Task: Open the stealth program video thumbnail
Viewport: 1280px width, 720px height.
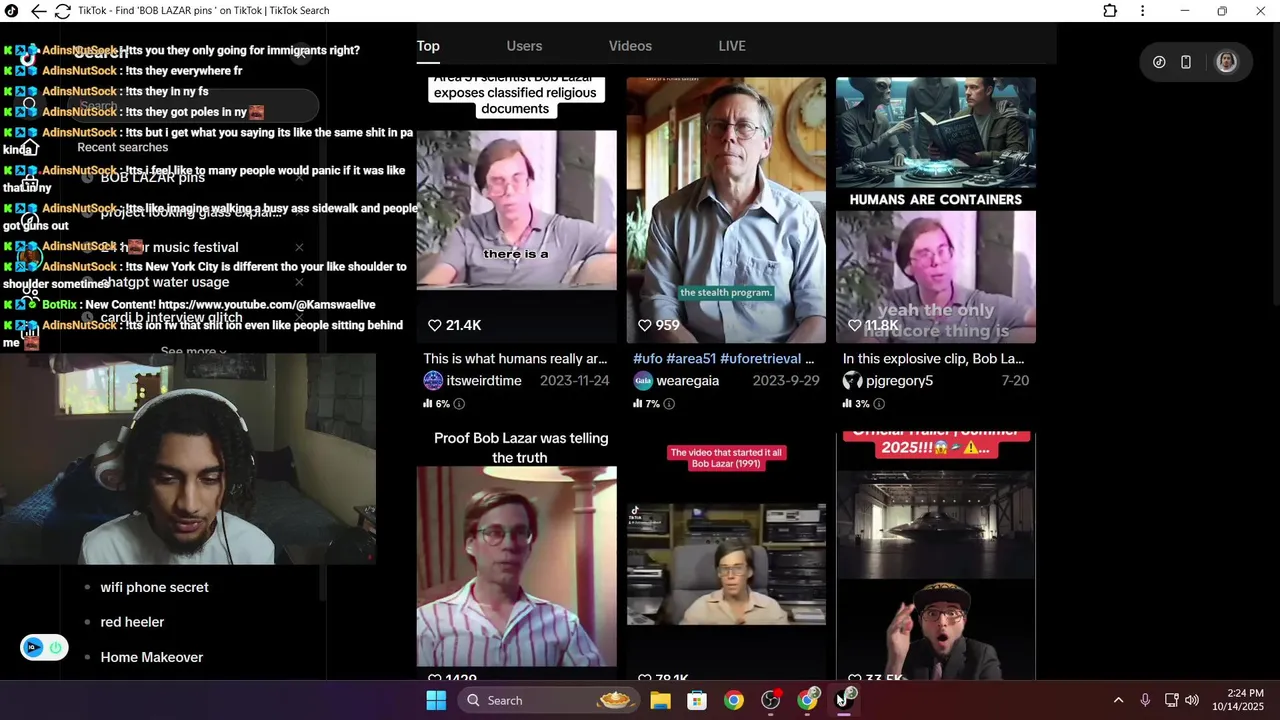Action: tap(726, 210)
